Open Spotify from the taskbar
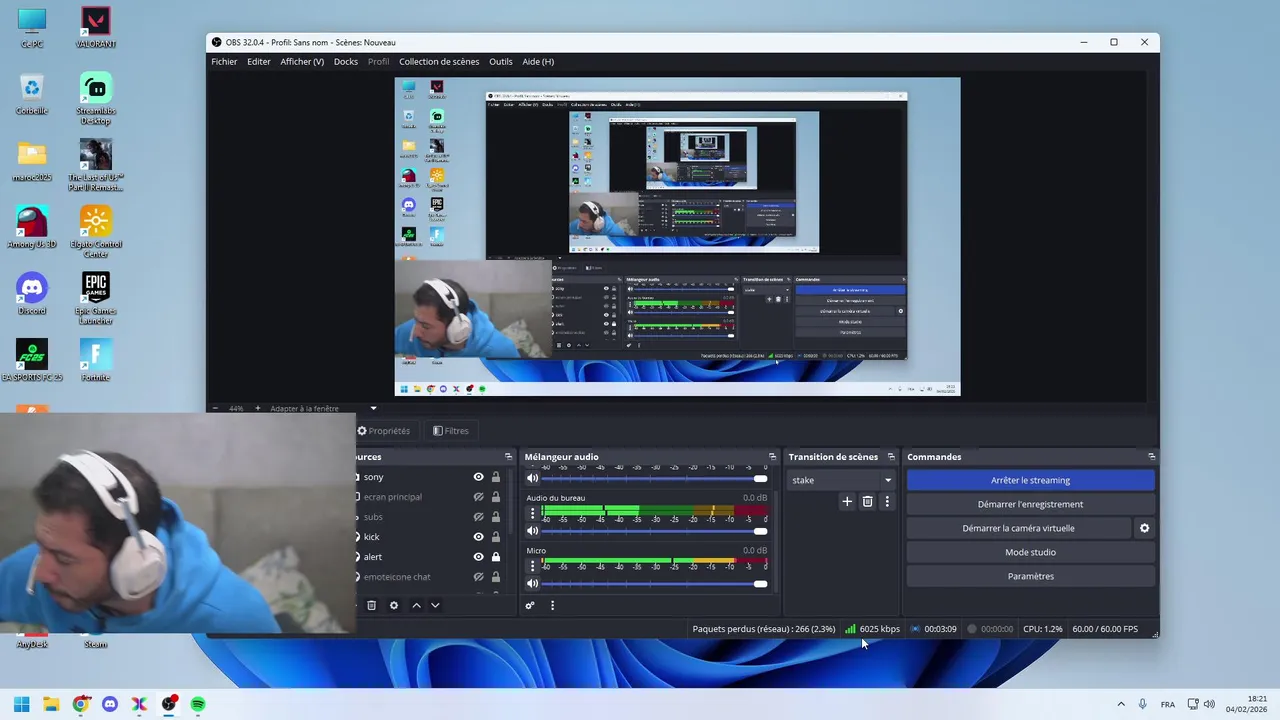Viewport: 1280px width, 720px height. pos(198,704)
